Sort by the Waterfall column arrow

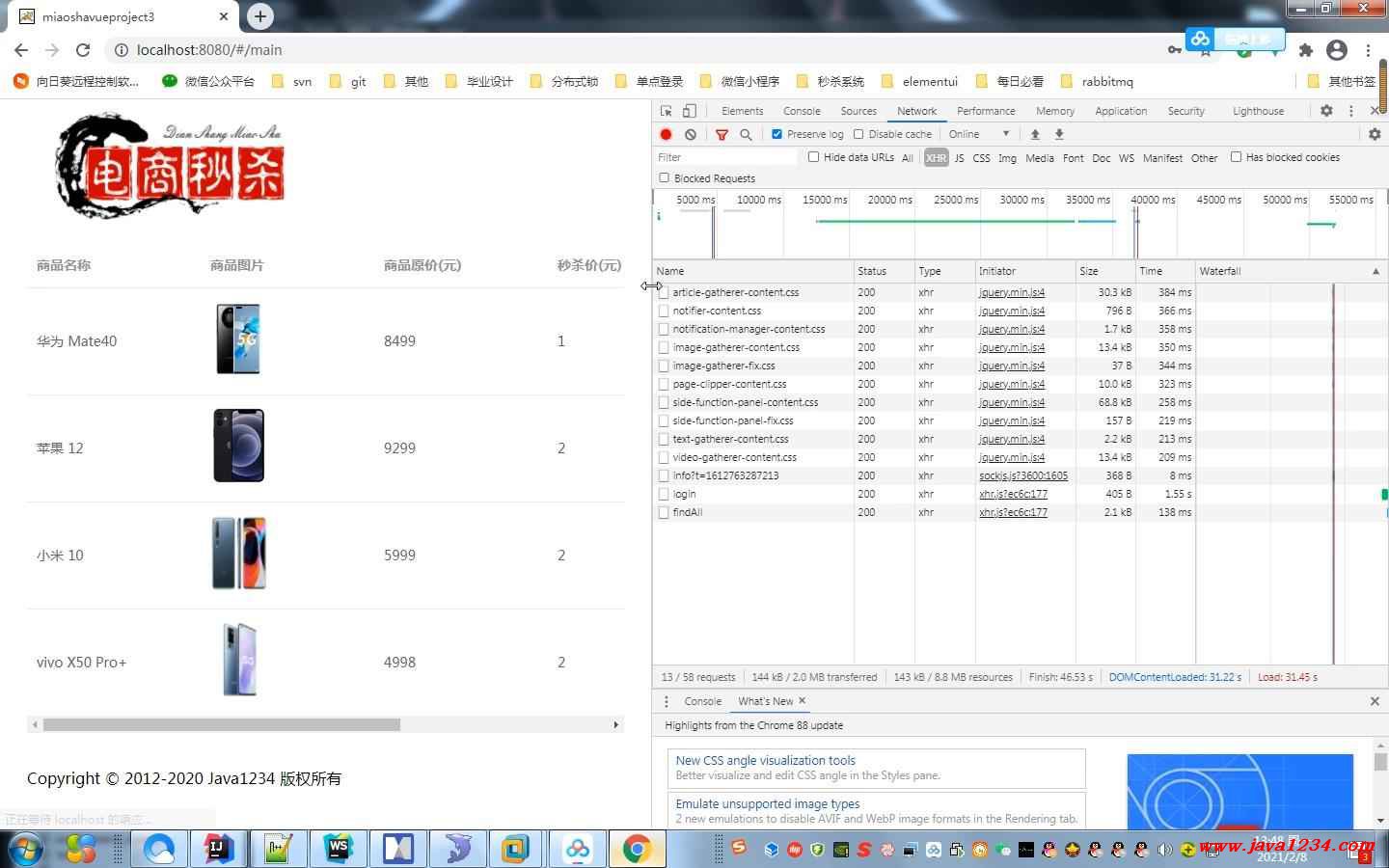(x=1375, y=271)
